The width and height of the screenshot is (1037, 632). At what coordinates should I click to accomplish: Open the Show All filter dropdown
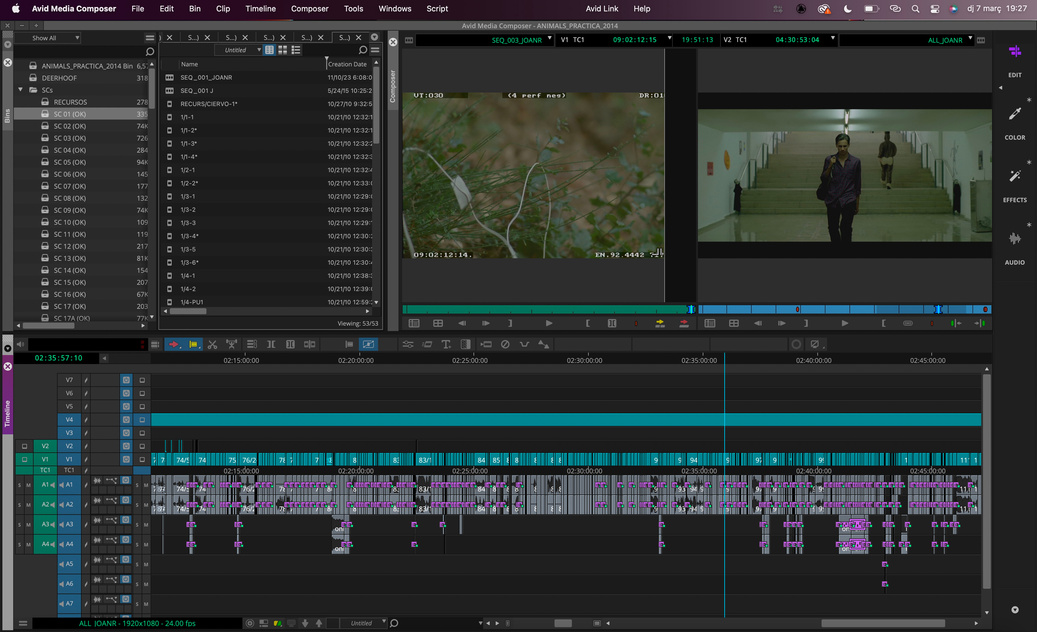click(x=56, y=38)
